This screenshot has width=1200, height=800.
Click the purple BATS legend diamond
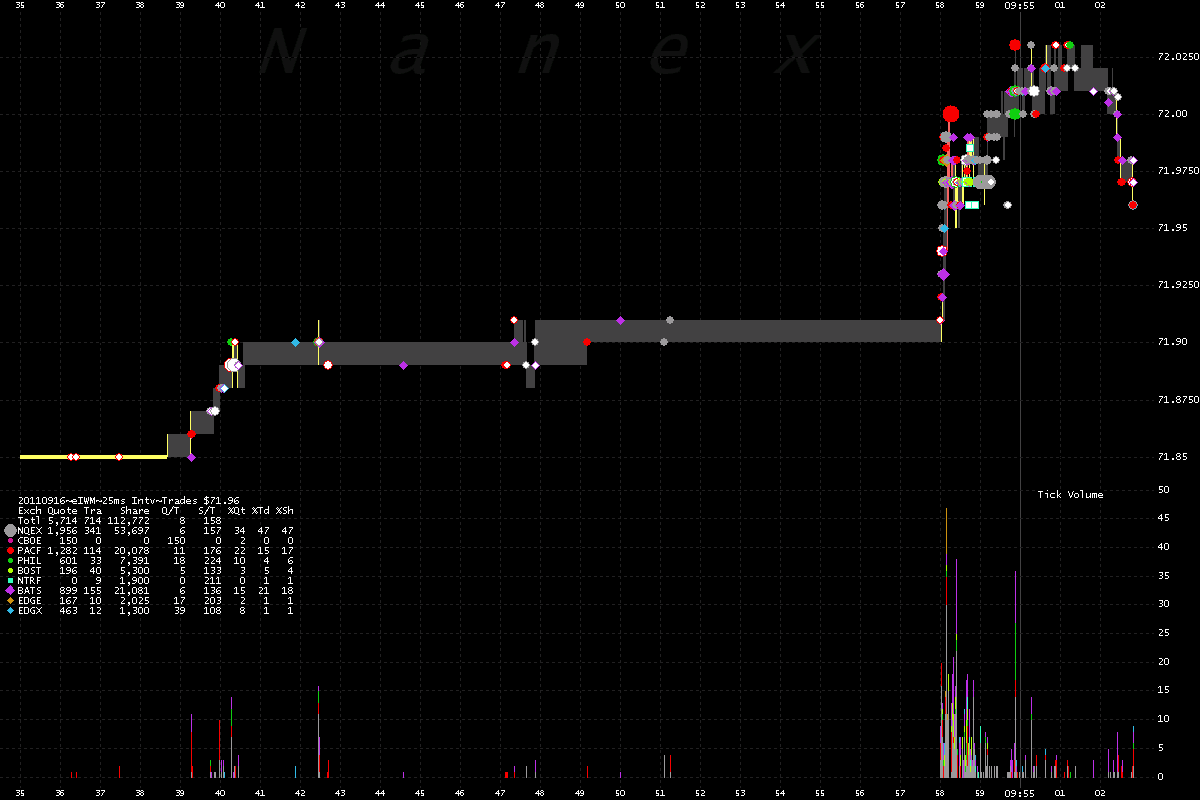click(x=10, y=590)
